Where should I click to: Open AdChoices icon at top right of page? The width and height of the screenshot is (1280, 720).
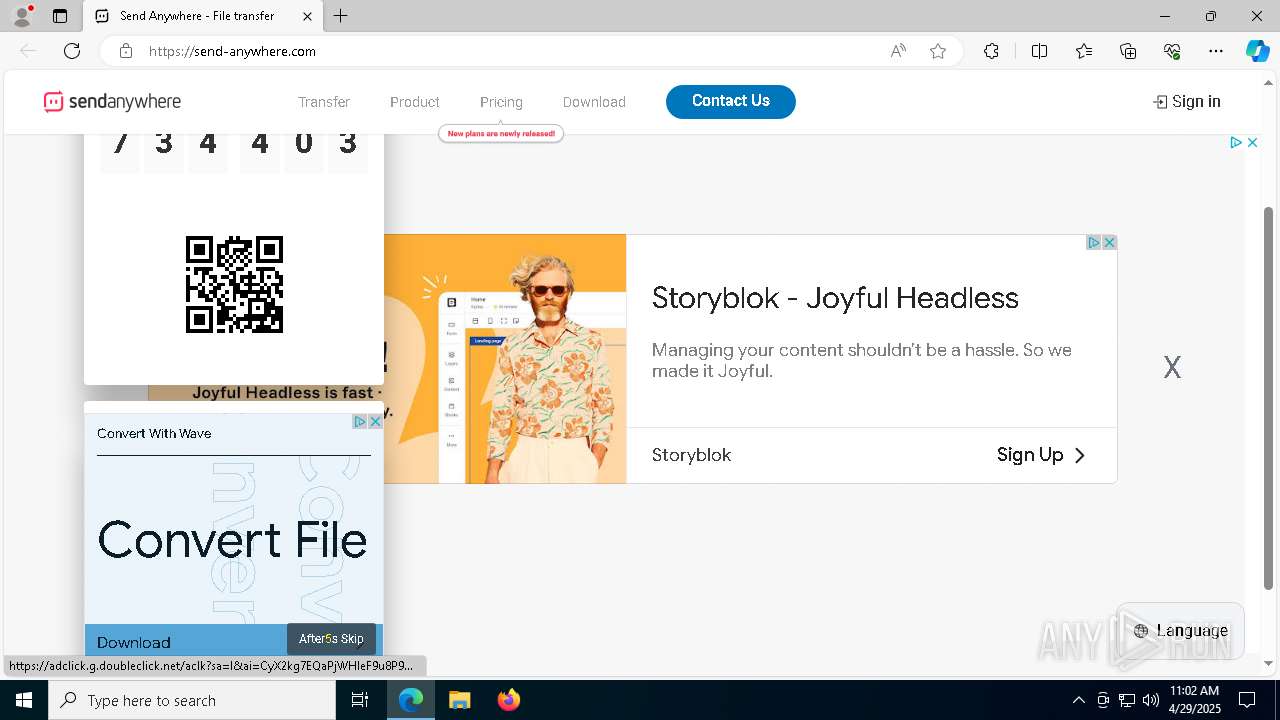1236,143
